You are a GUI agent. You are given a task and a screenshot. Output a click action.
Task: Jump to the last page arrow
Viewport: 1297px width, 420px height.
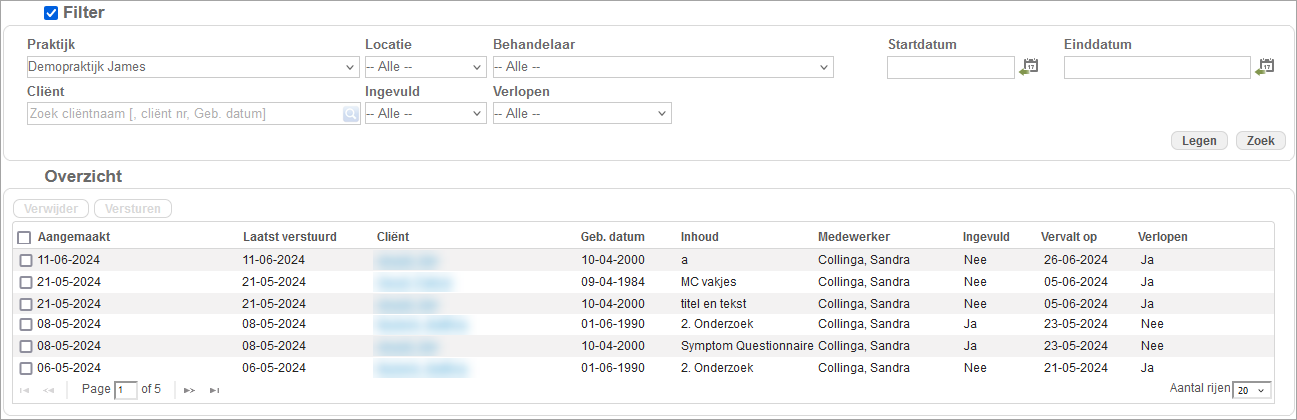(214, 390)
